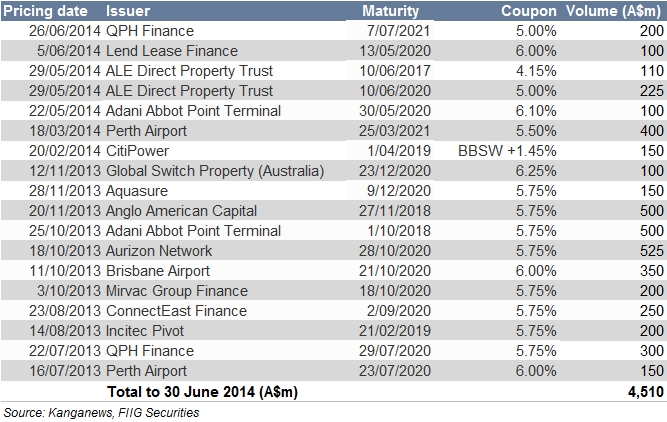
Task: Click the Aurizon Network issuer cell
Action: (160, 251)
